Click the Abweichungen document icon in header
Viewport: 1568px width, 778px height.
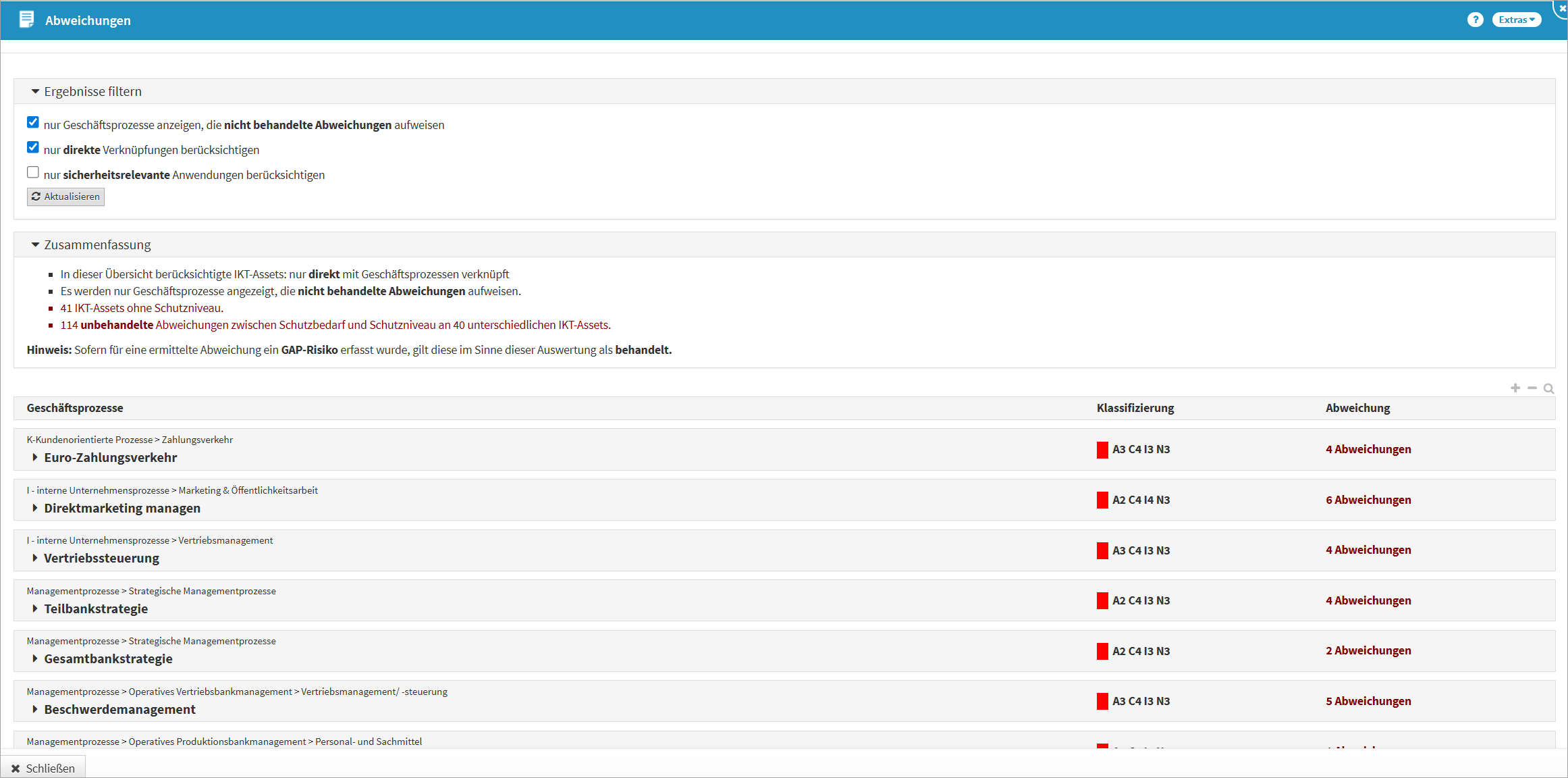(26, 20)
